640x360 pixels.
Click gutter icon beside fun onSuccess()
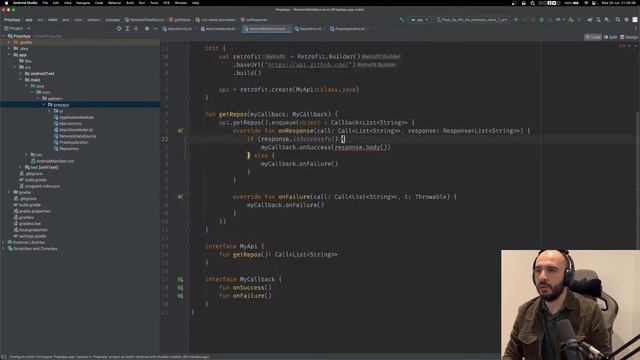(180, 287)
